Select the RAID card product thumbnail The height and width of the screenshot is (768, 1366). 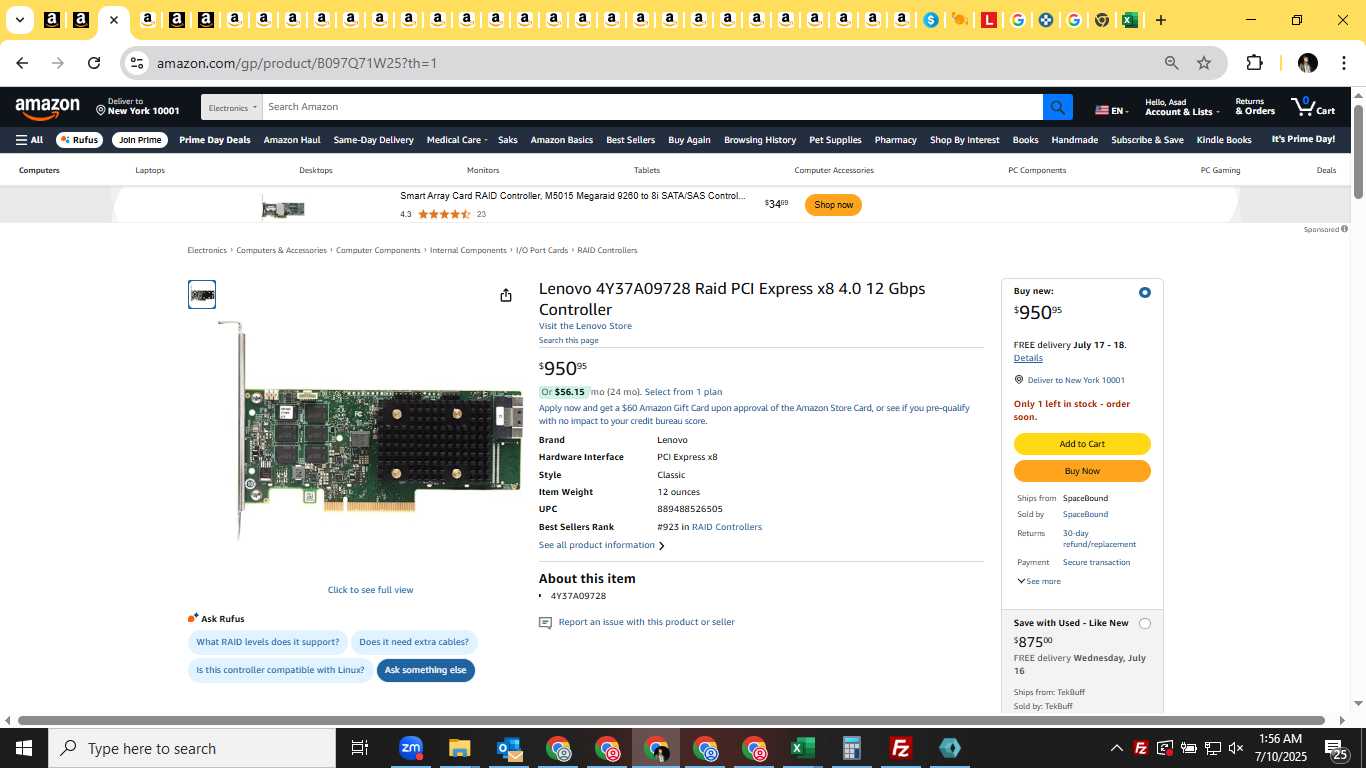[x=202, y=295]
